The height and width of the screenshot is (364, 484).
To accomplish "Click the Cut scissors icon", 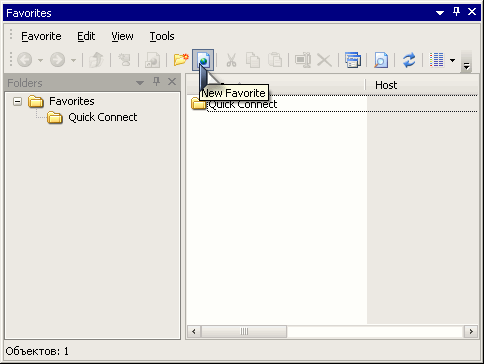I will [x=231, y=60].
